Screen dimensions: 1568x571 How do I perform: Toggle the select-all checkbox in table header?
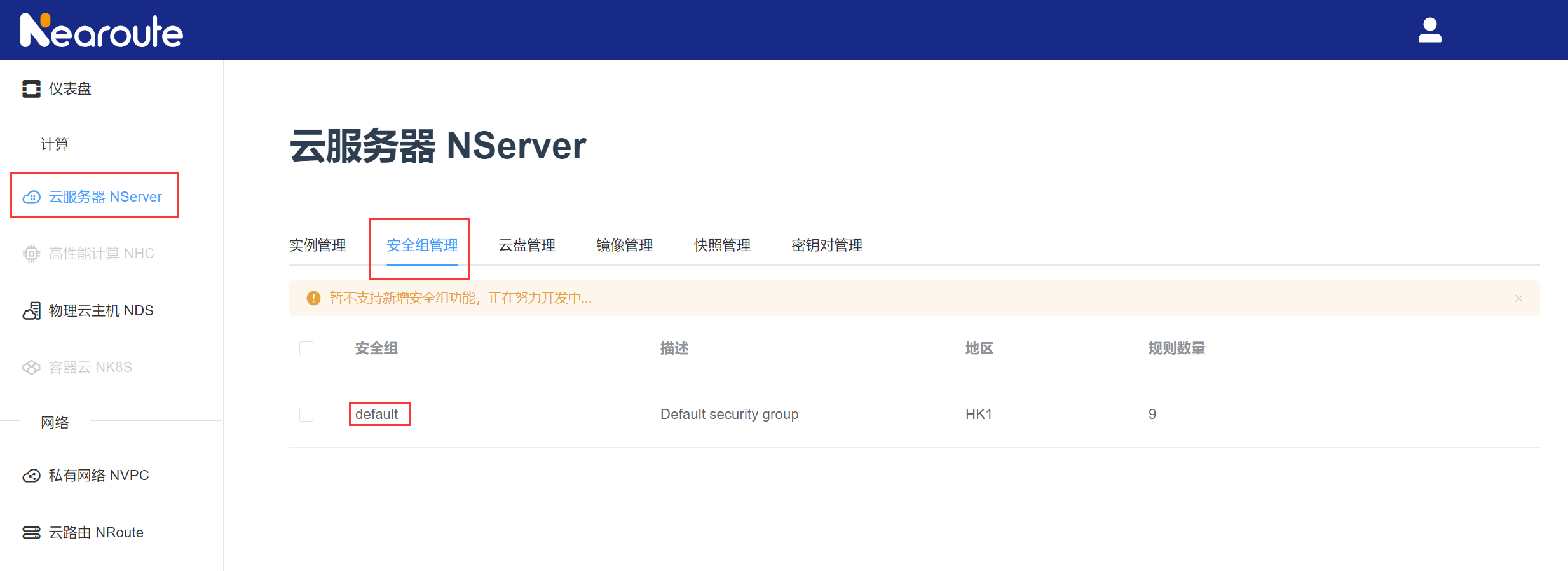tap(306, 348)
